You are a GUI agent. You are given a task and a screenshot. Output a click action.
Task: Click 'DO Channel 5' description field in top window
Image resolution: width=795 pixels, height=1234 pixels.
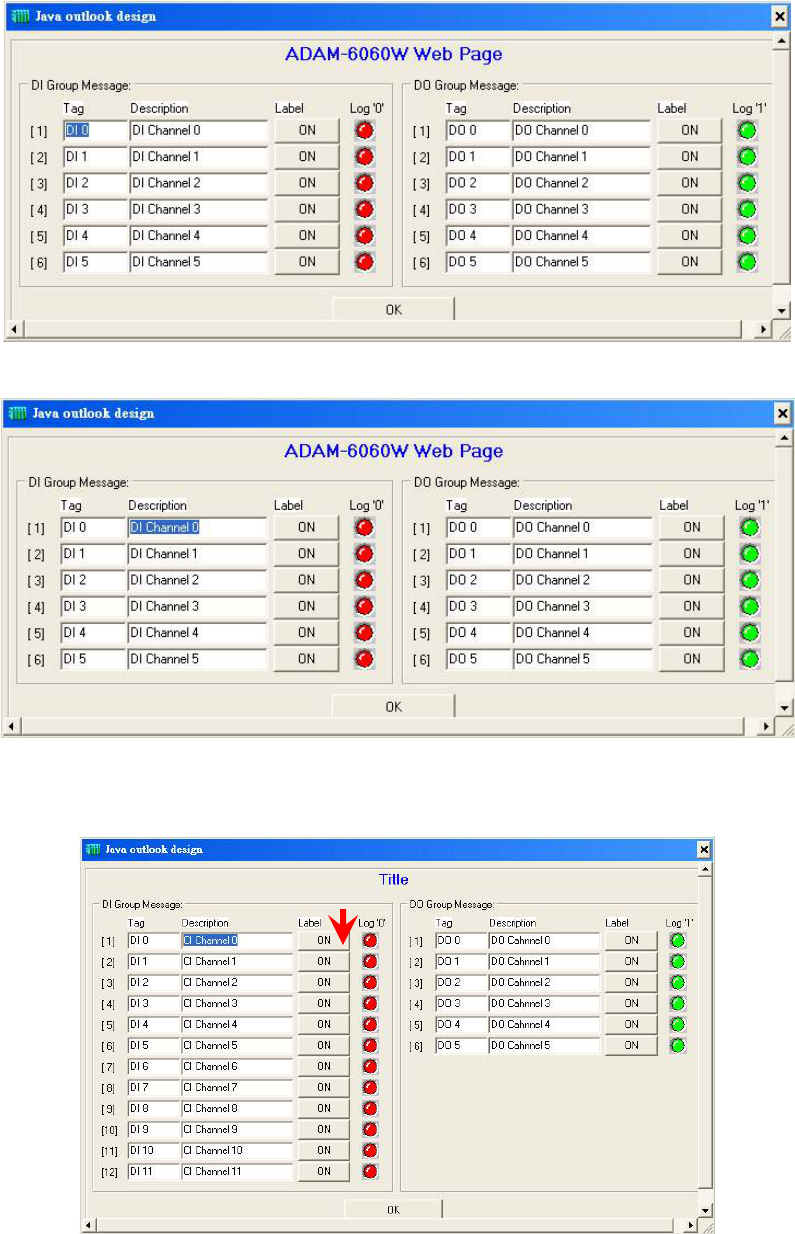pyautogui.click(x=581, y=262)
